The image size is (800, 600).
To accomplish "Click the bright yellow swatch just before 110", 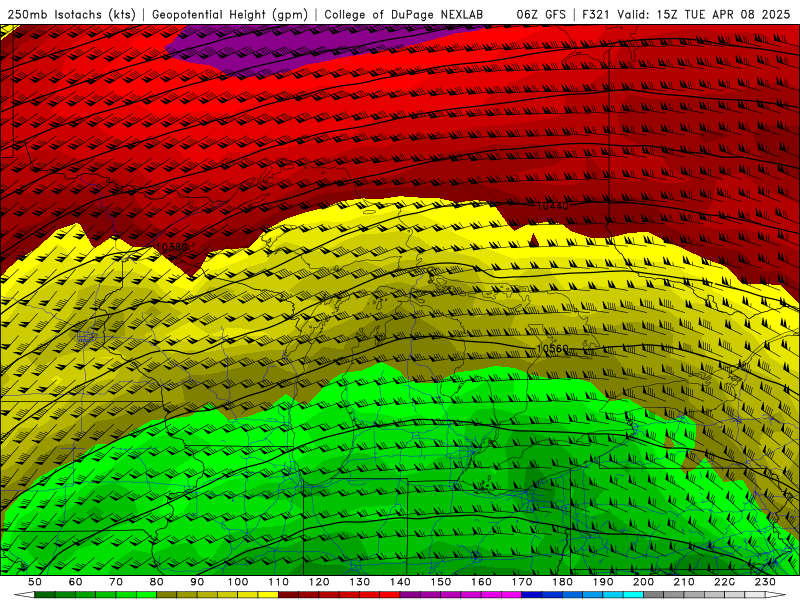I will (268, 595).
